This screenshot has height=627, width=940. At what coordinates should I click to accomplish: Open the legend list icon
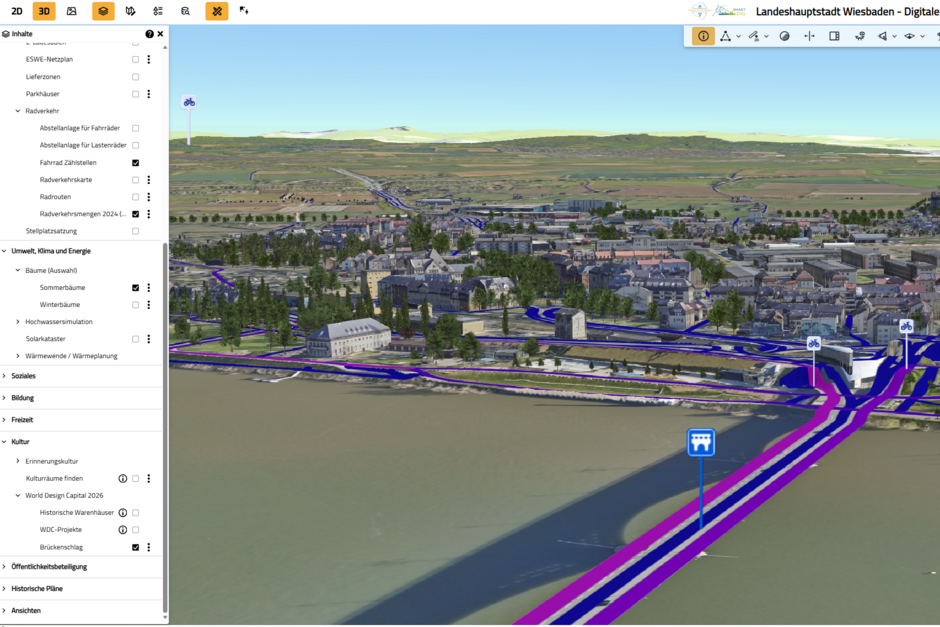158,11
